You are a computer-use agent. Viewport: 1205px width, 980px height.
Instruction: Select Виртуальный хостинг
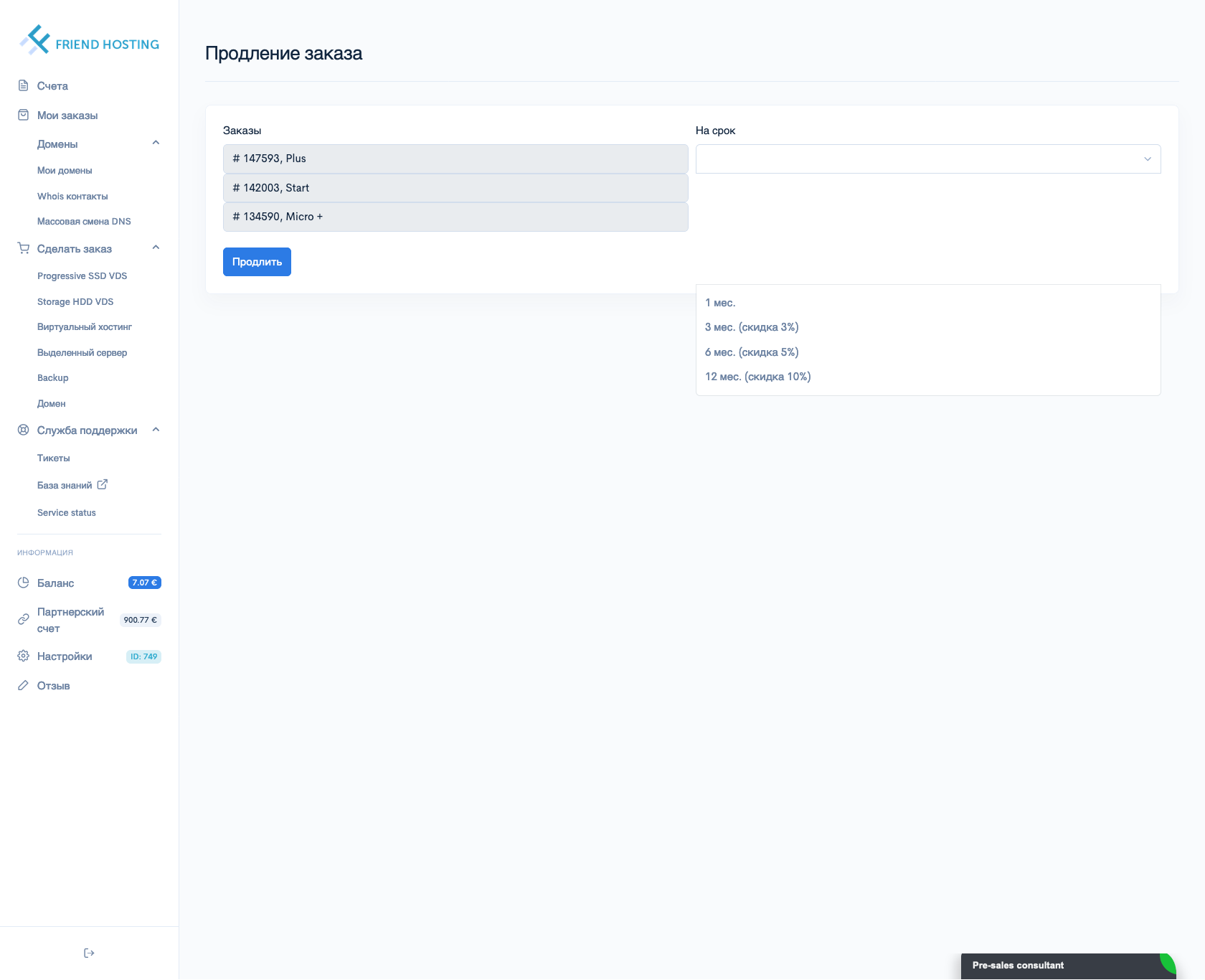[85, 327]
